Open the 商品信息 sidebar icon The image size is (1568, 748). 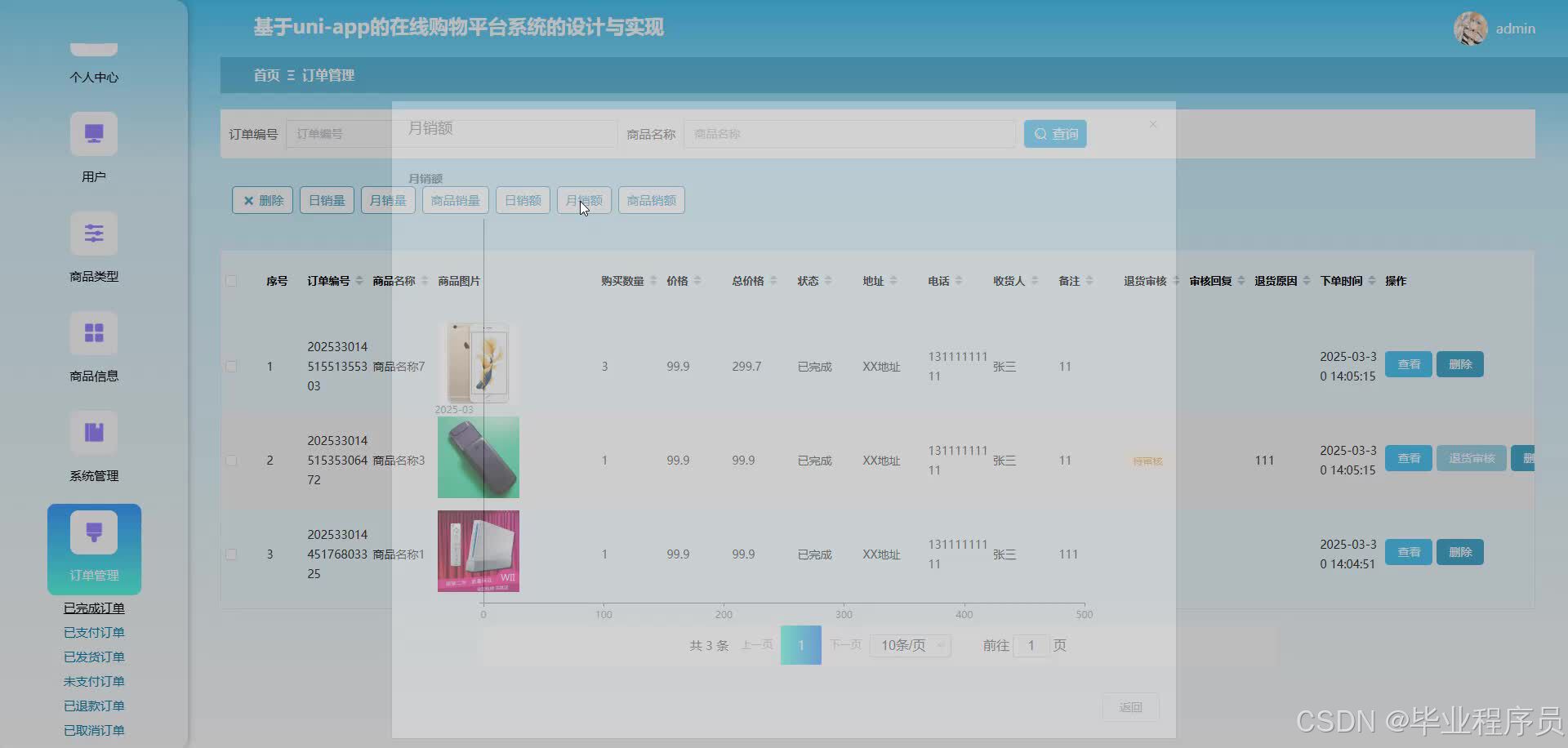[x=94, y=333]
